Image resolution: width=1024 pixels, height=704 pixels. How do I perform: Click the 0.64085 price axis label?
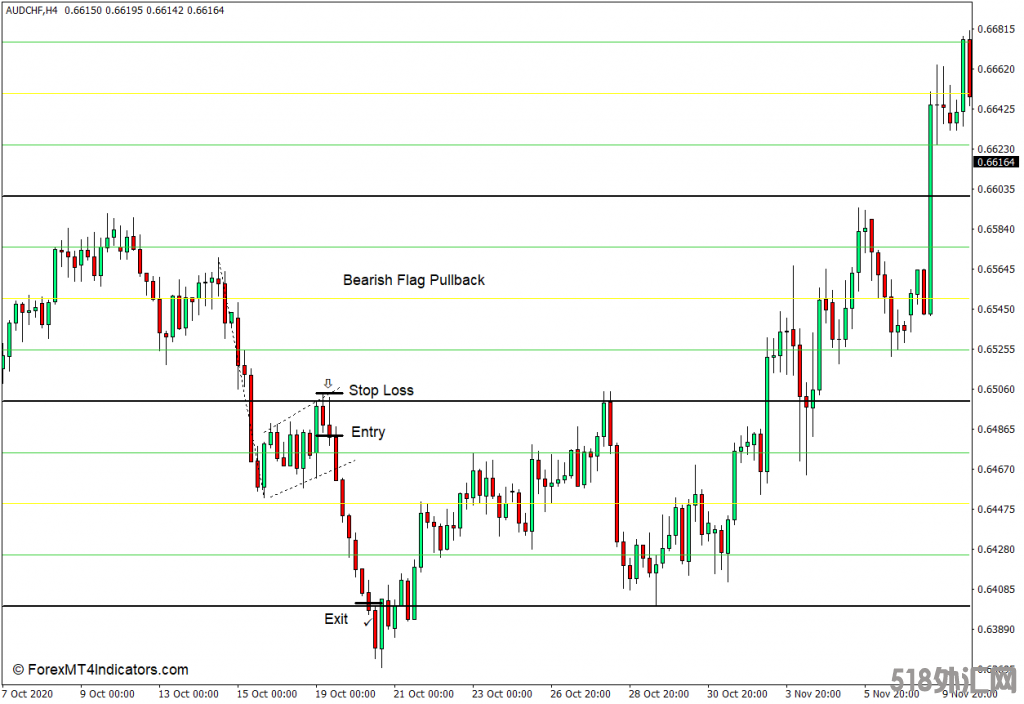click(997, 590)
